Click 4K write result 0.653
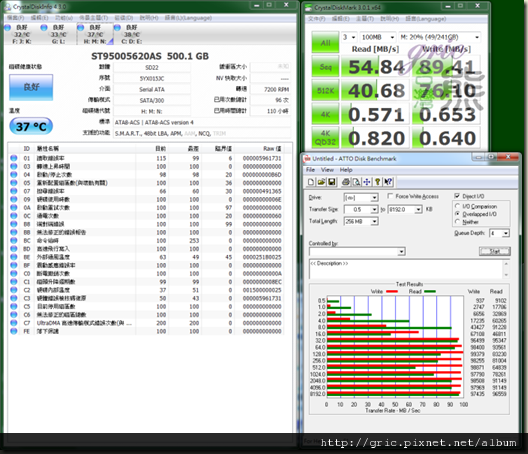 point(447,115)
